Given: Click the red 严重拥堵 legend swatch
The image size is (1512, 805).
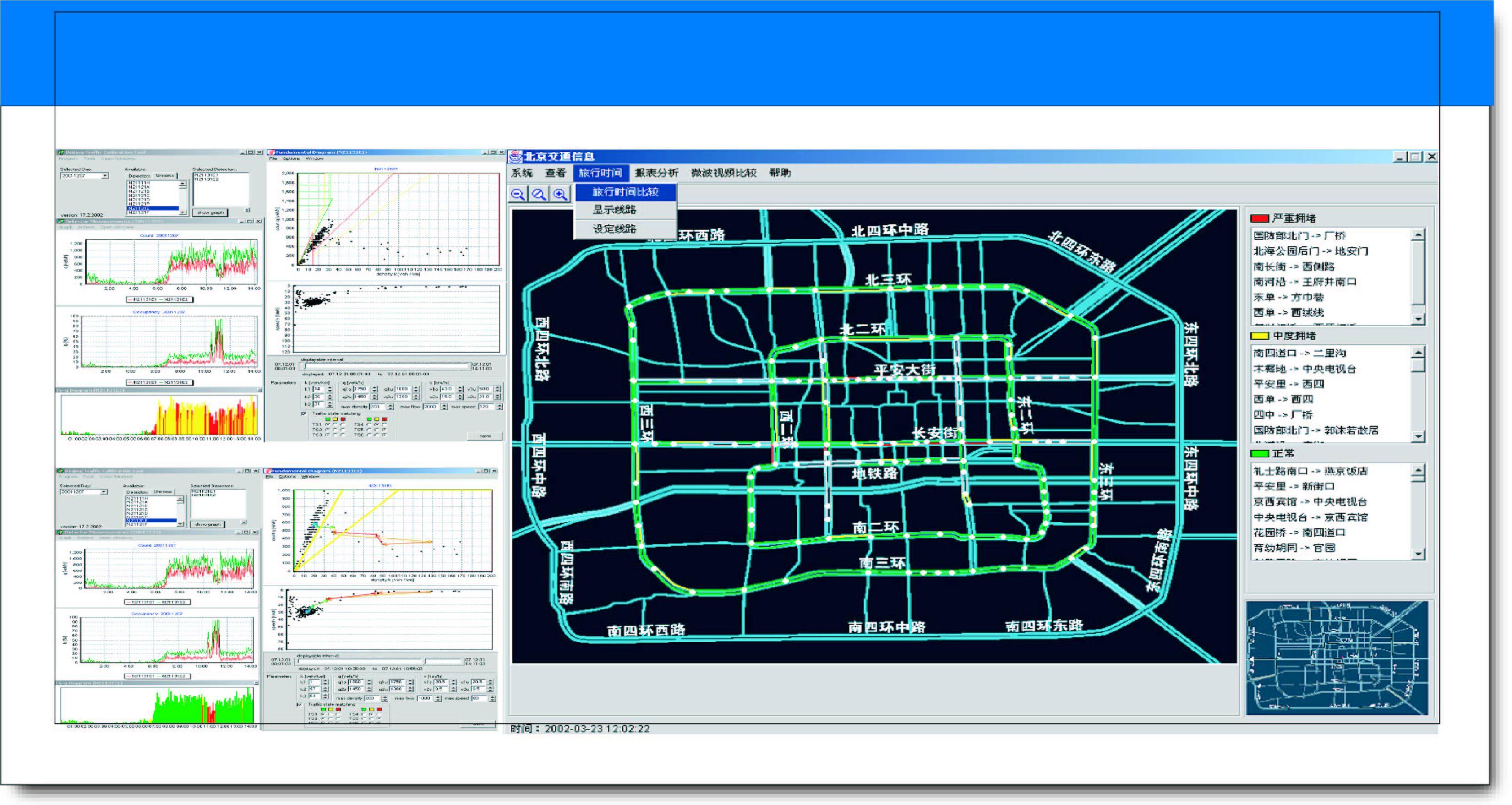Looking at the screenshot, I should [1260, 218].
